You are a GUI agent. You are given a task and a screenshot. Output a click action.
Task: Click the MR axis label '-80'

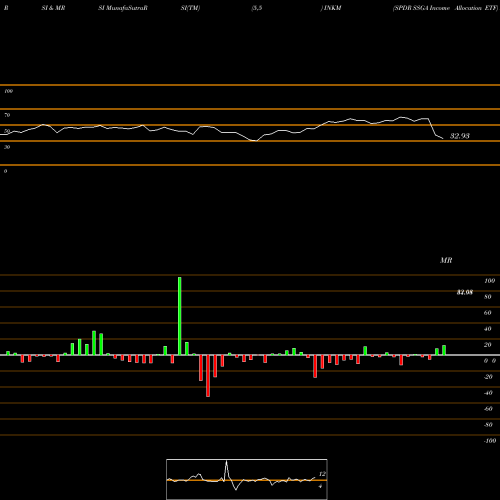click(488, 425)
